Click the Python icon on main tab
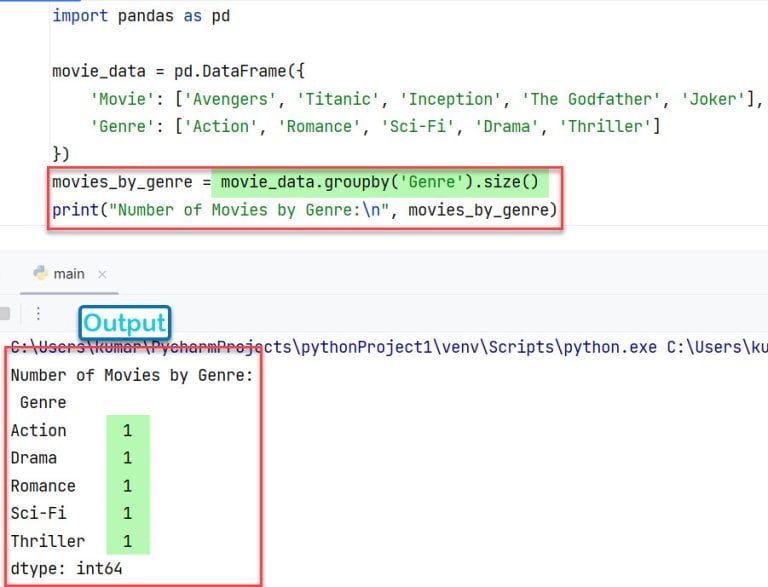The width and height of the screenshot is (768, 587). (x=41, y=273)
